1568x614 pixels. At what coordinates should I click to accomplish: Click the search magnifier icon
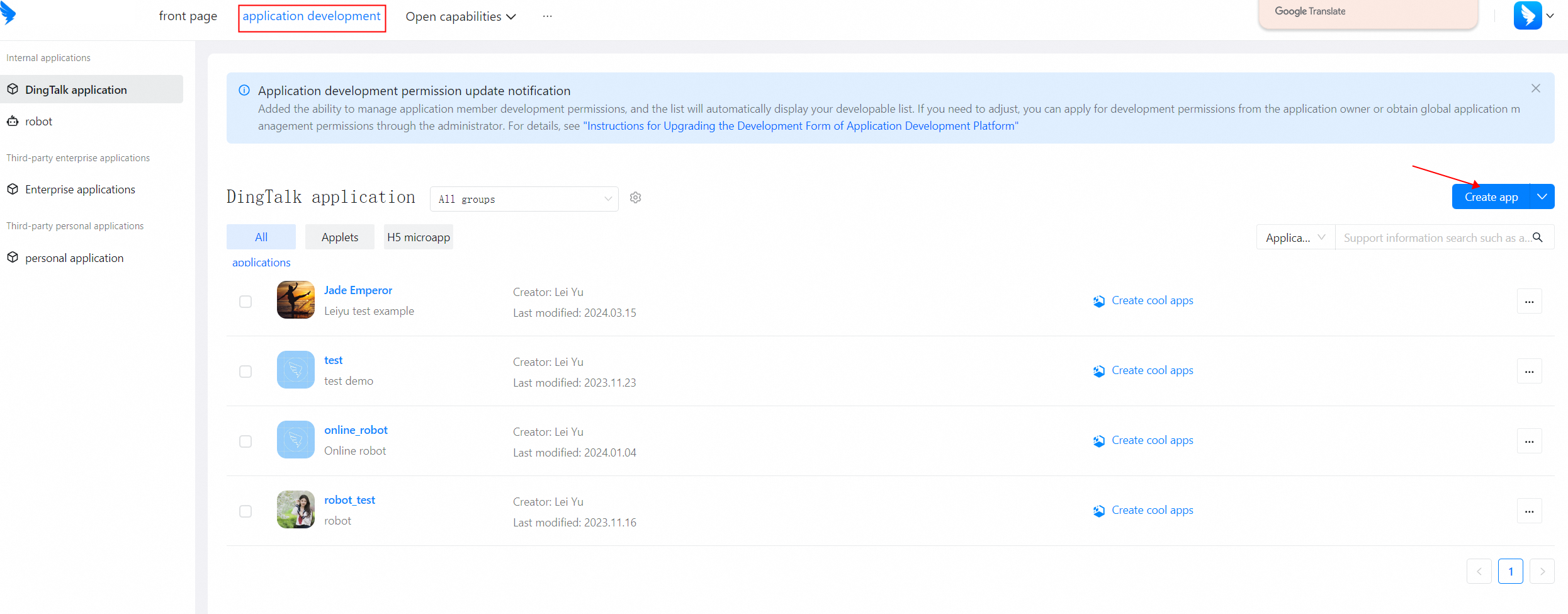(x=1538, y=237)
